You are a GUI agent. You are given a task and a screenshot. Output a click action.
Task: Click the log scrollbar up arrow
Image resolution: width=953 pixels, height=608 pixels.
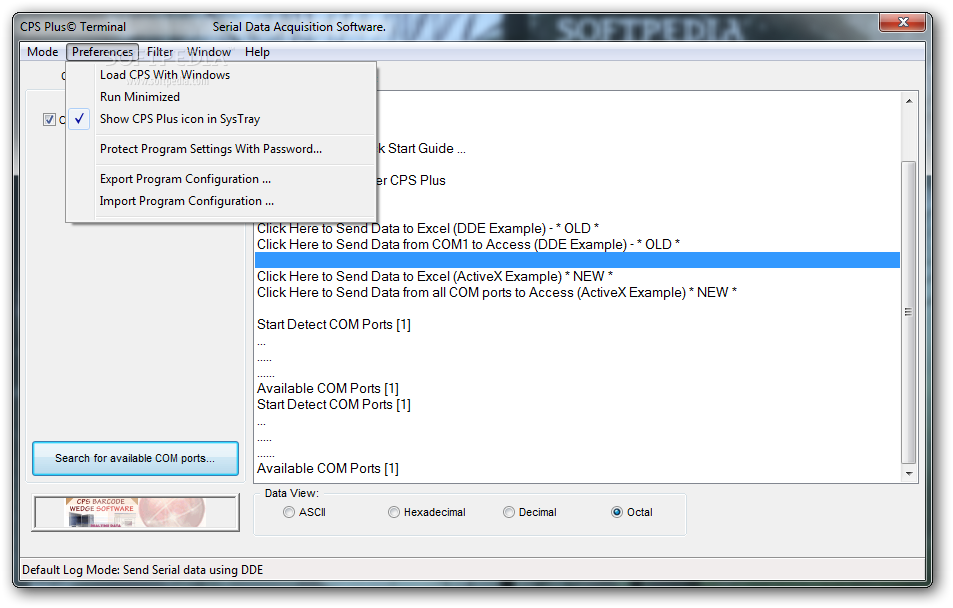909,101
